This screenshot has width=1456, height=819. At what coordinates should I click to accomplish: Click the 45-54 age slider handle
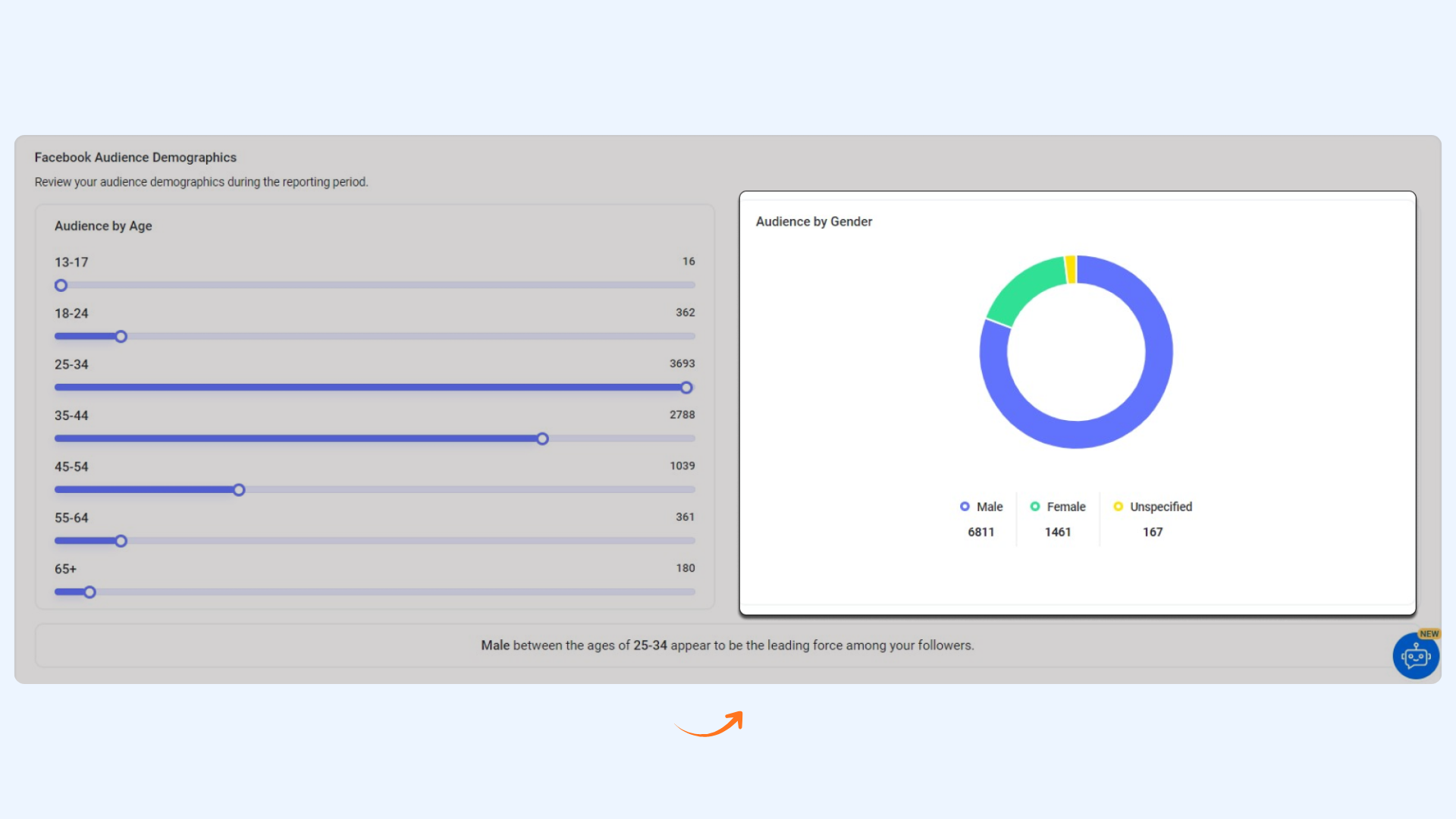(239, 490)
